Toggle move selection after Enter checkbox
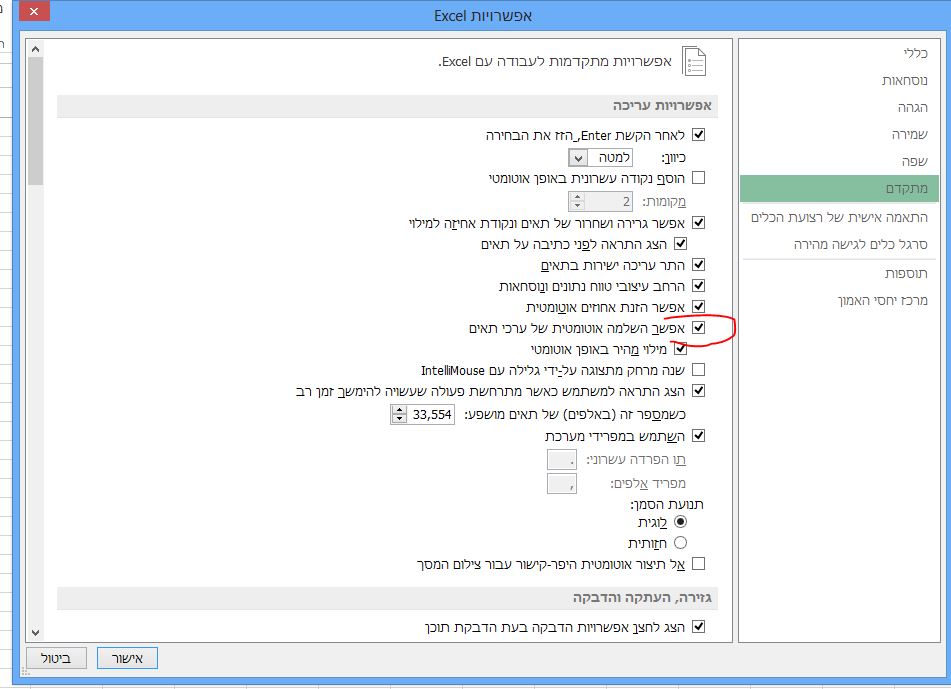The image size is (951, 689). [x=699, y=135]
